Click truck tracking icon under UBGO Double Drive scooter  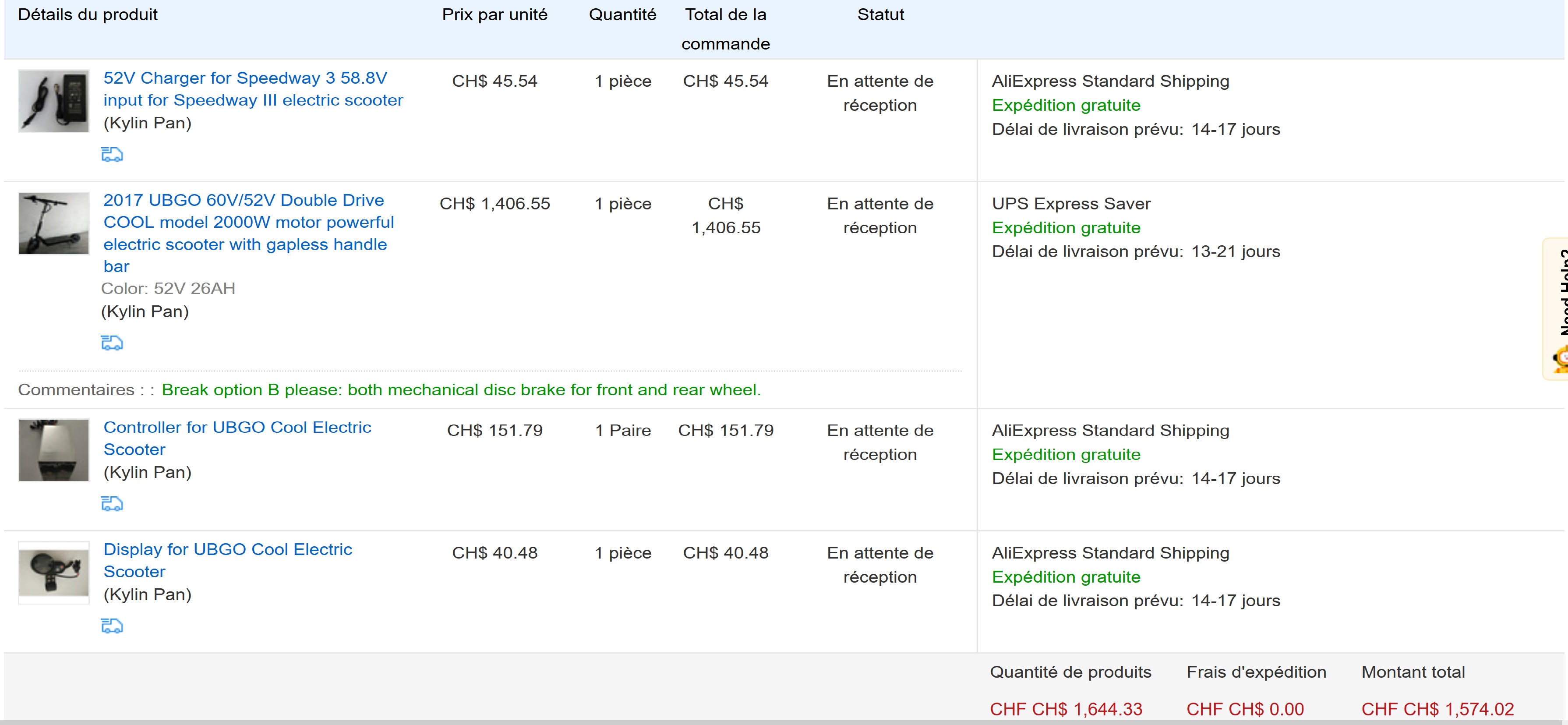112,343
